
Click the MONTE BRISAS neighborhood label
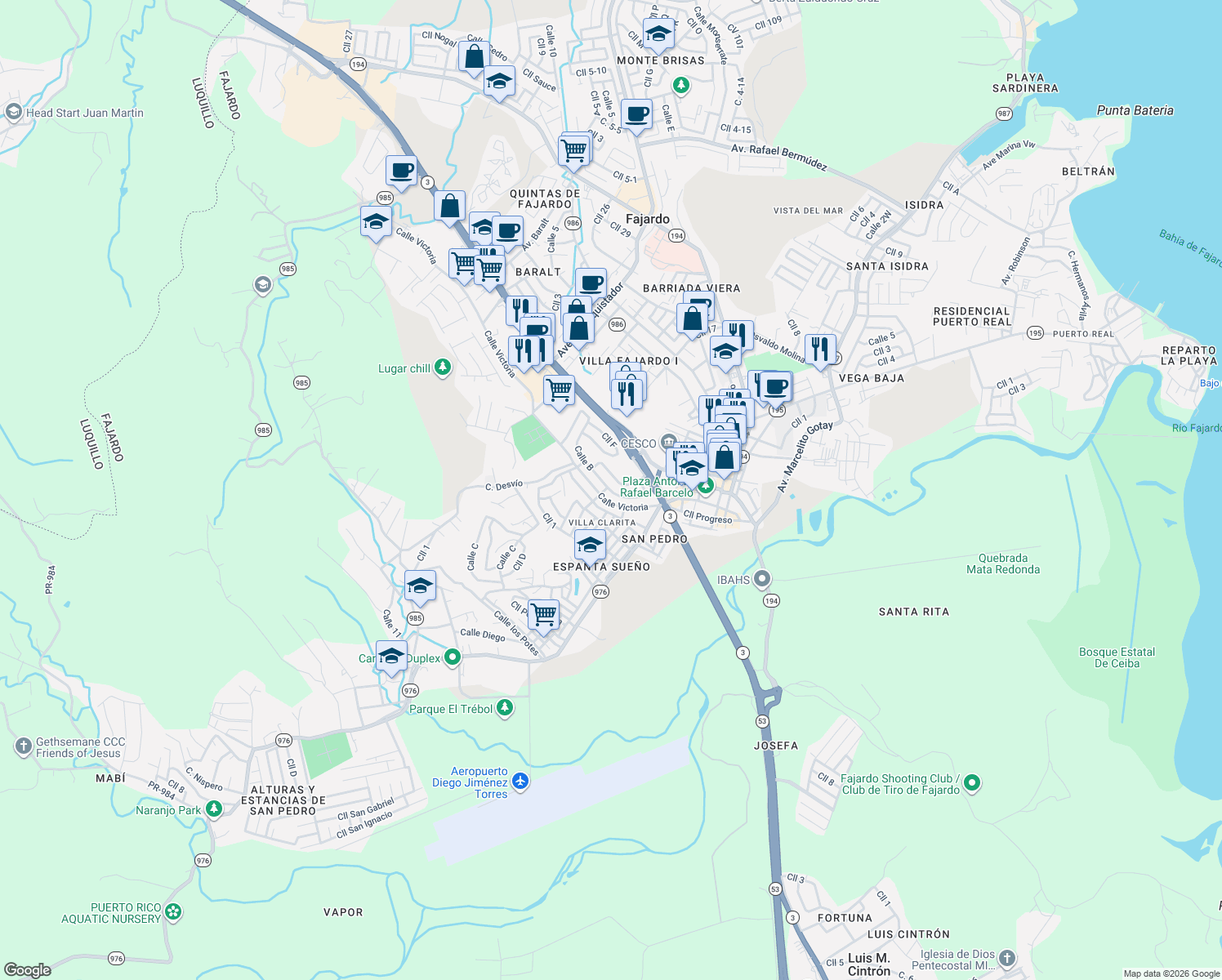tap(661, 60)
